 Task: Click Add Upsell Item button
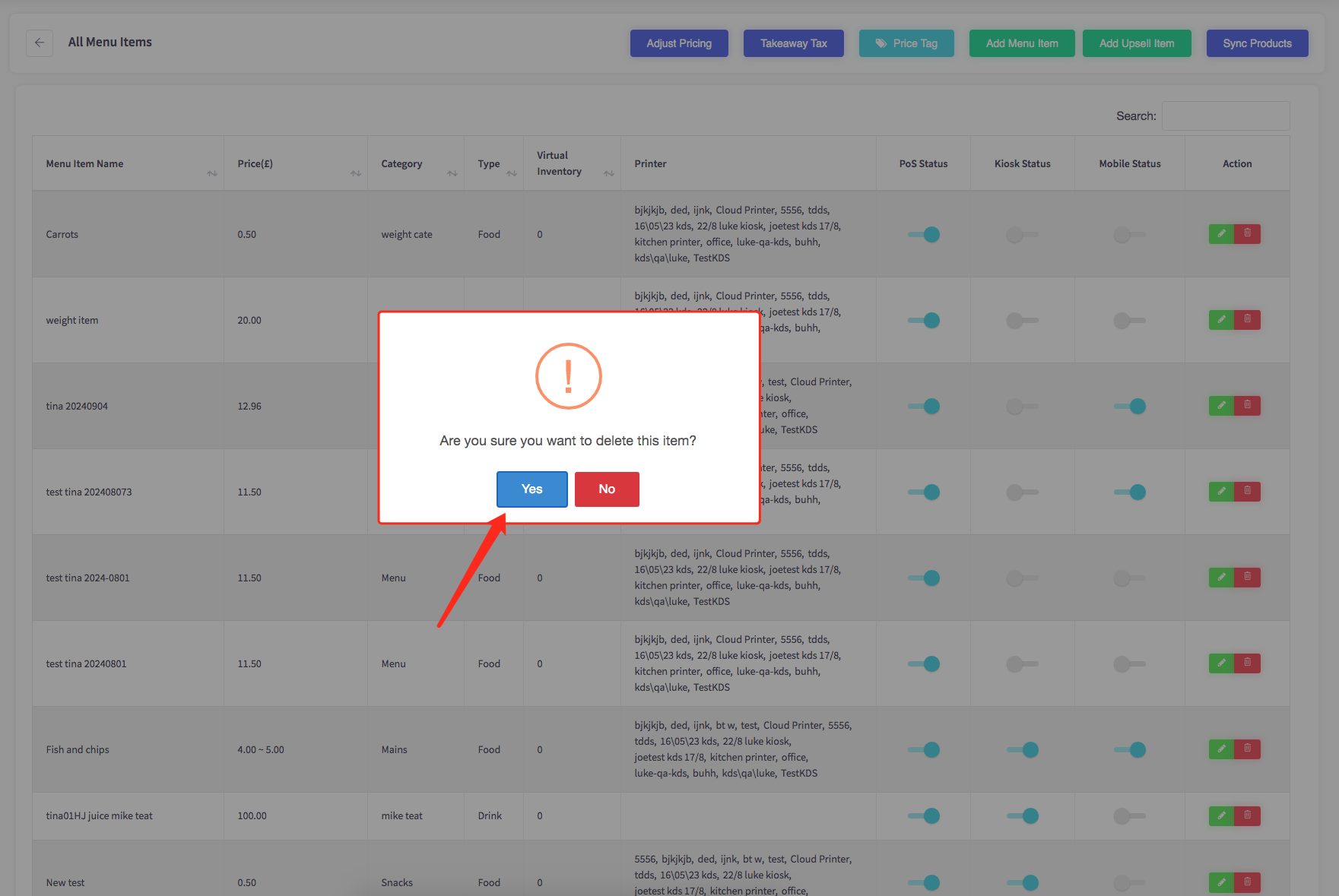coord(1137,43)
